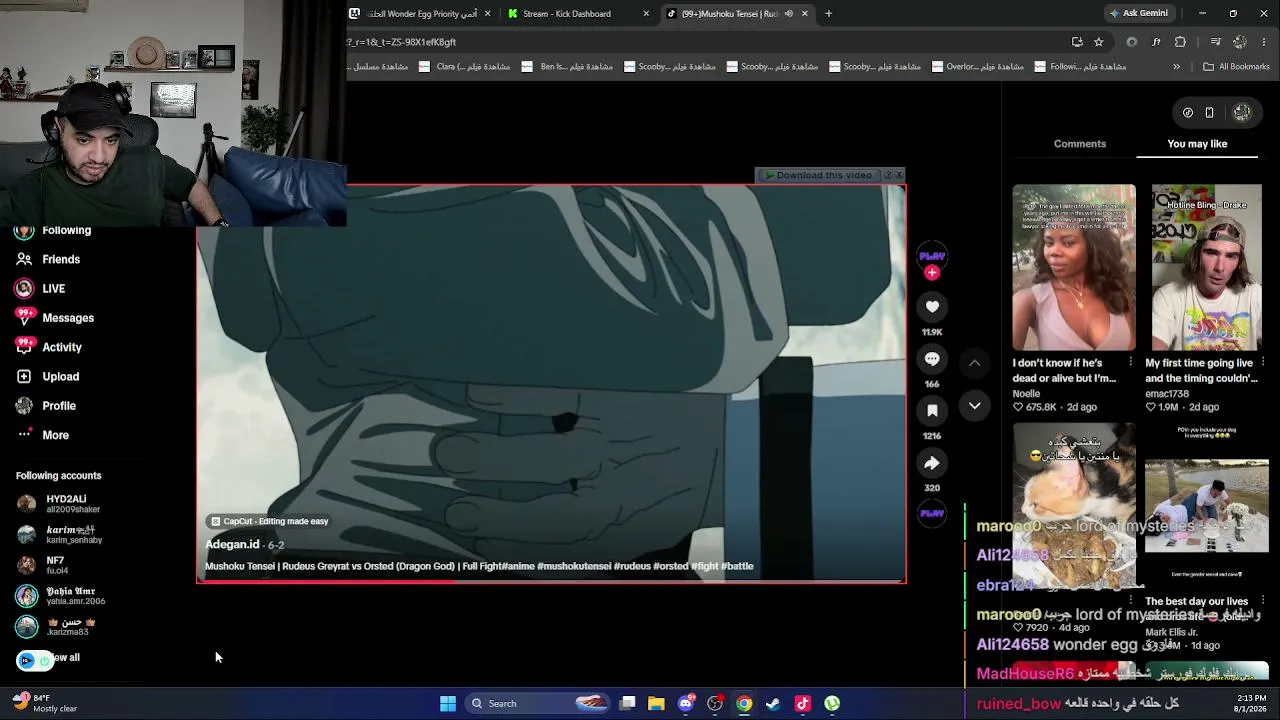This screenshot has width=1280, height=720.
Task: Click the CapCut Editing made easy badge
Action: click(x=269, y=521)
